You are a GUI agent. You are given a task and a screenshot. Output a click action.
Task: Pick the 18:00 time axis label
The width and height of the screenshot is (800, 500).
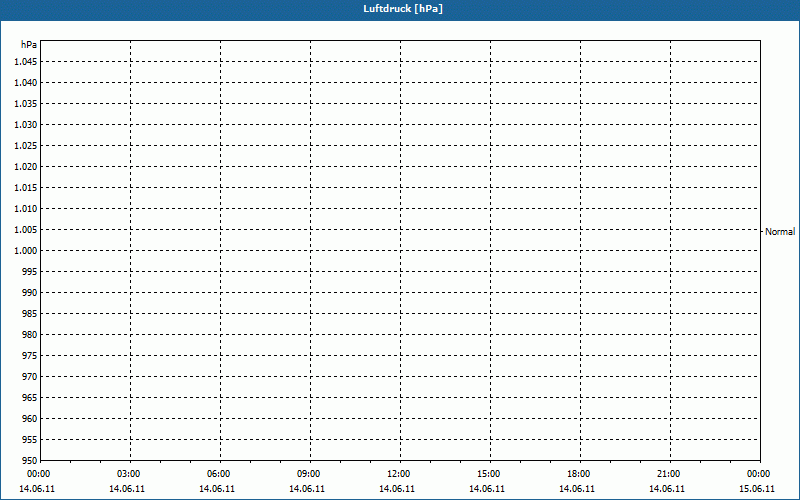(579, 474)
